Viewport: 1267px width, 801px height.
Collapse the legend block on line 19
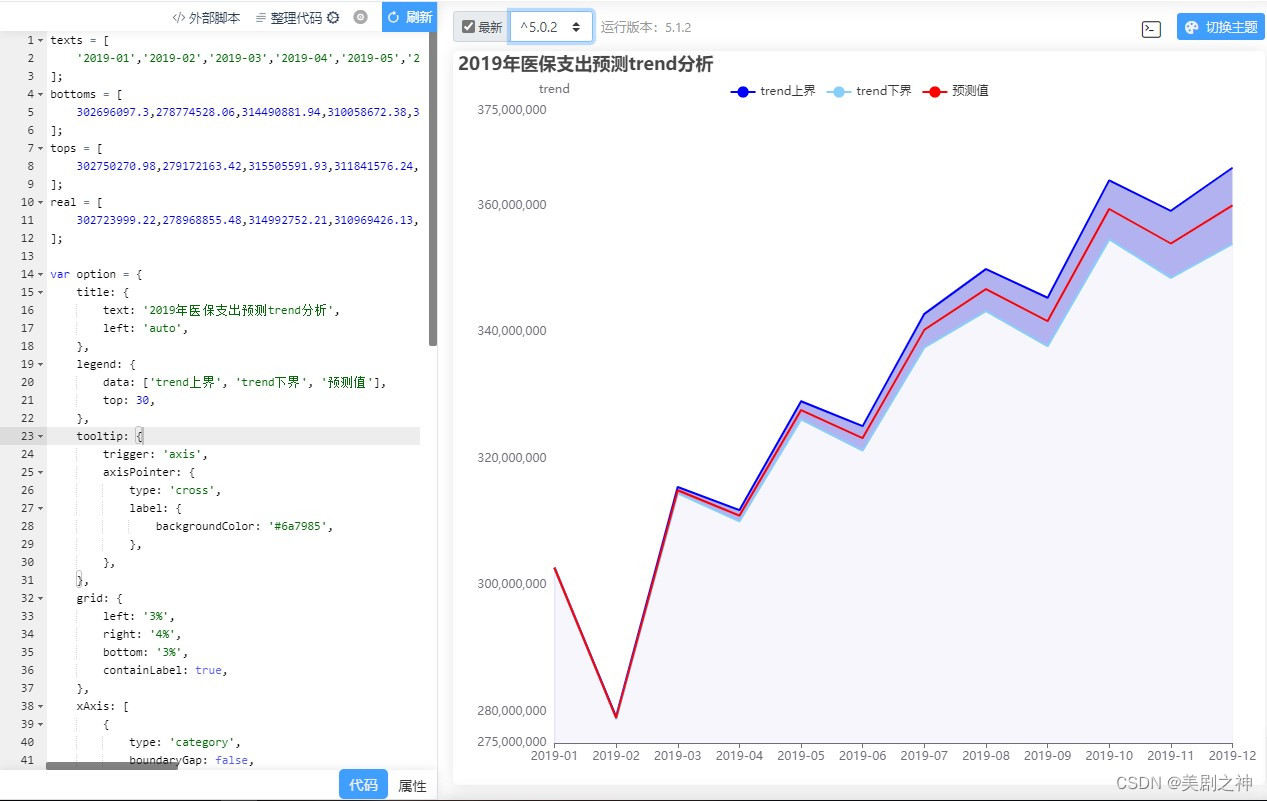(x=41, y=364)
